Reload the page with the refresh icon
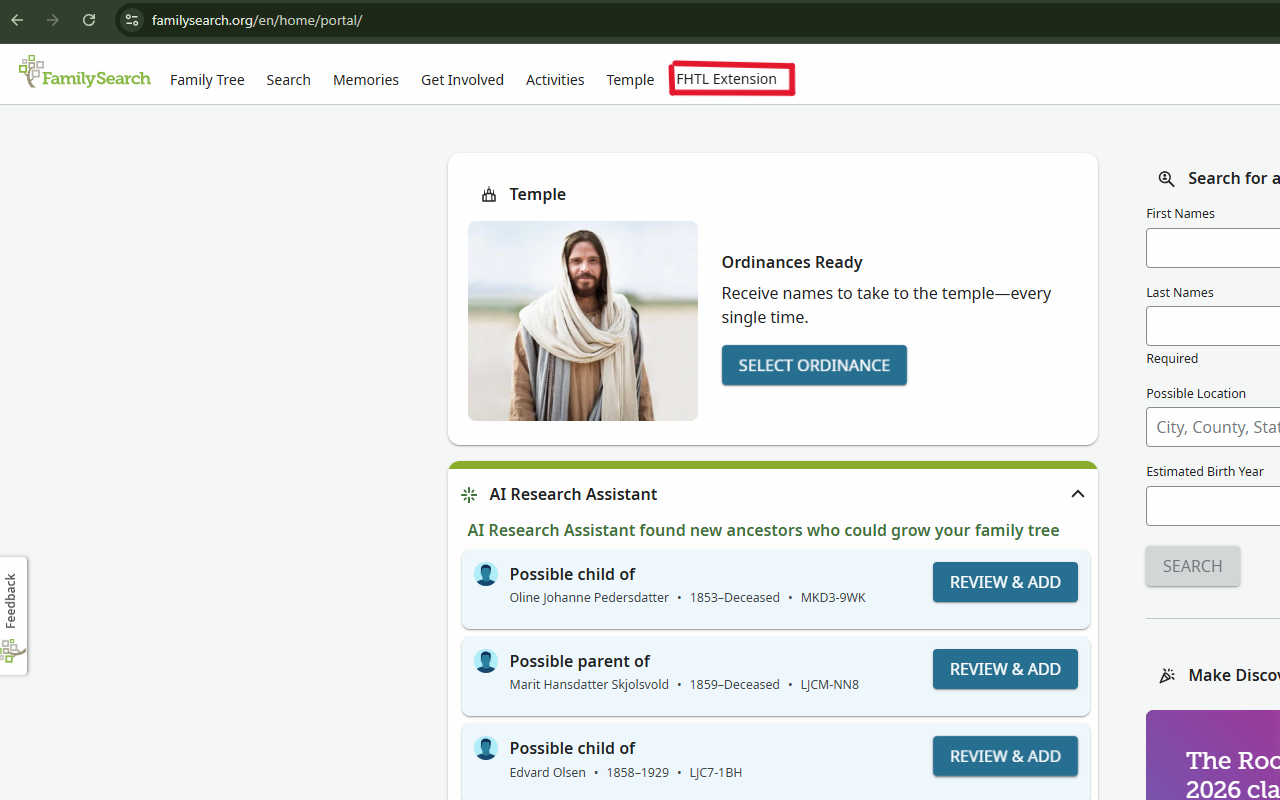 89,20
